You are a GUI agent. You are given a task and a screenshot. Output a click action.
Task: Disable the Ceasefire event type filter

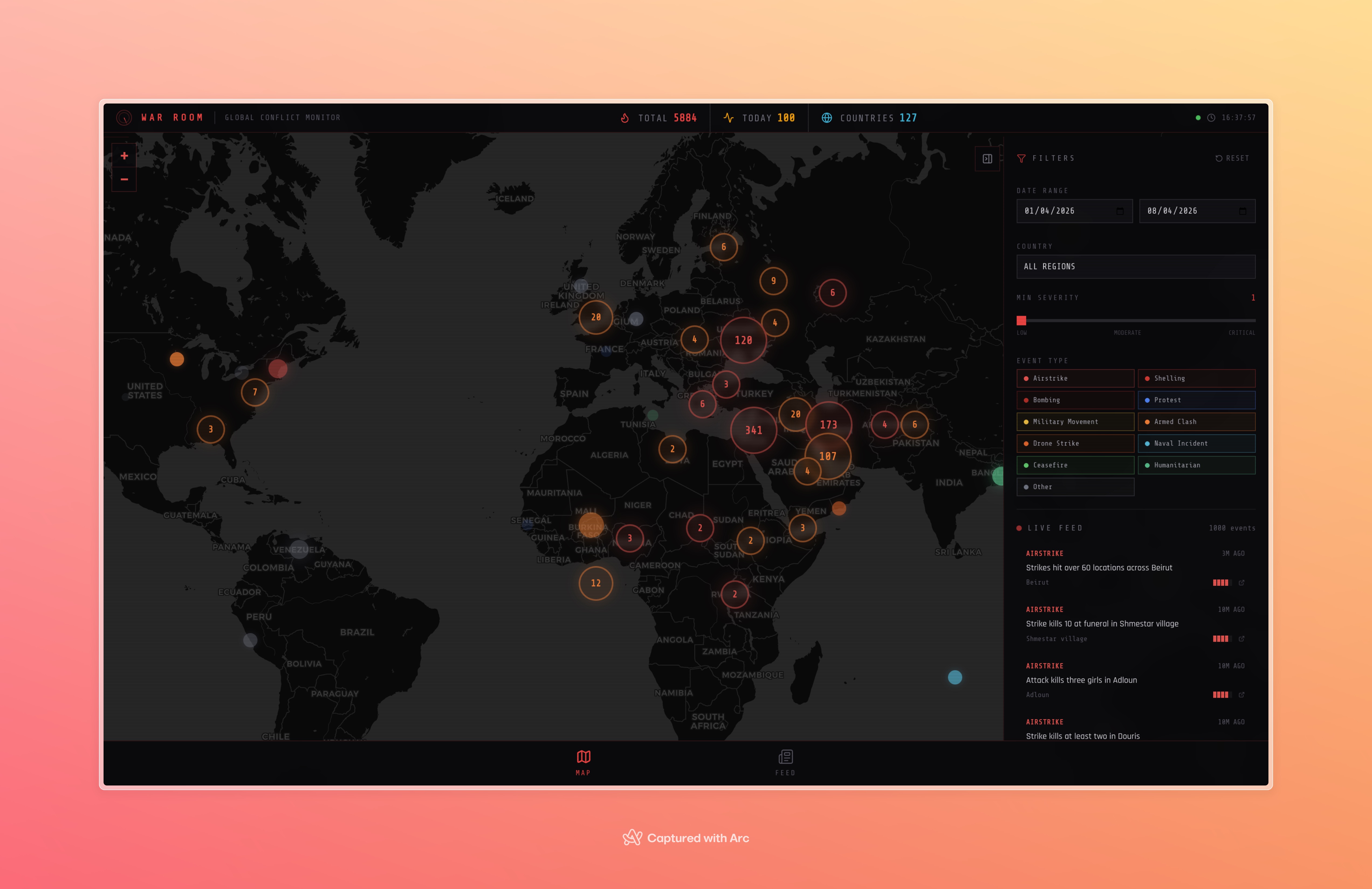[x=1075, y=465]
